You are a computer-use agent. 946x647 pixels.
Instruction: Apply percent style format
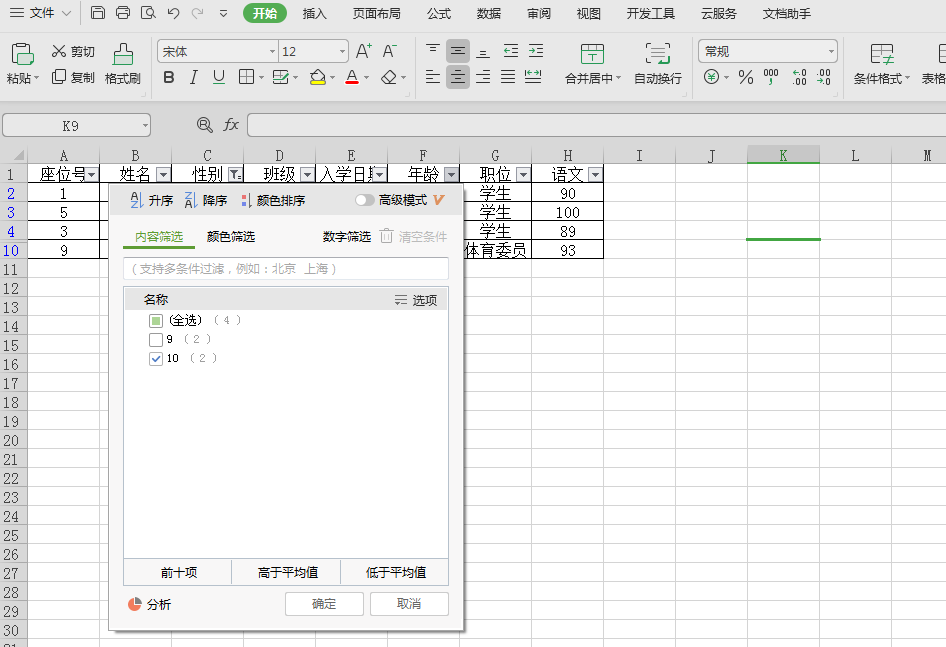coord(746,77)
